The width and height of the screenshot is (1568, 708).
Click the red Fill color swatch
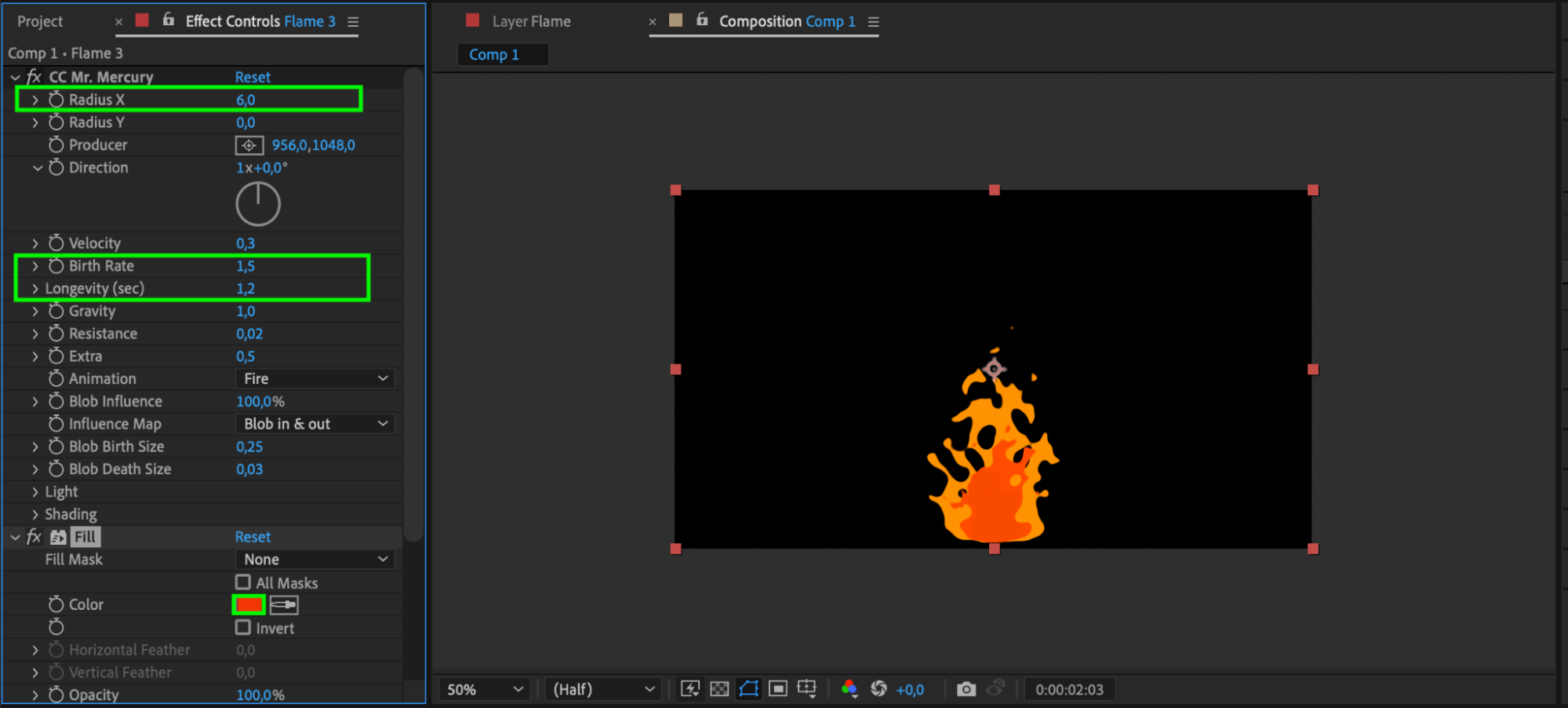pyautogui.click(x=249, y=605)
